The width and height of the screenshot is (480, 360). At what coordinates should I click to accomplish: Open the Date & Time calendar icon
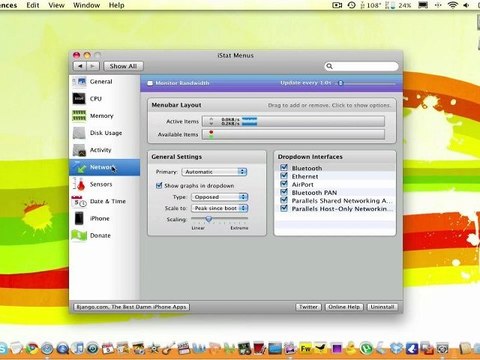tap(79, 201)
